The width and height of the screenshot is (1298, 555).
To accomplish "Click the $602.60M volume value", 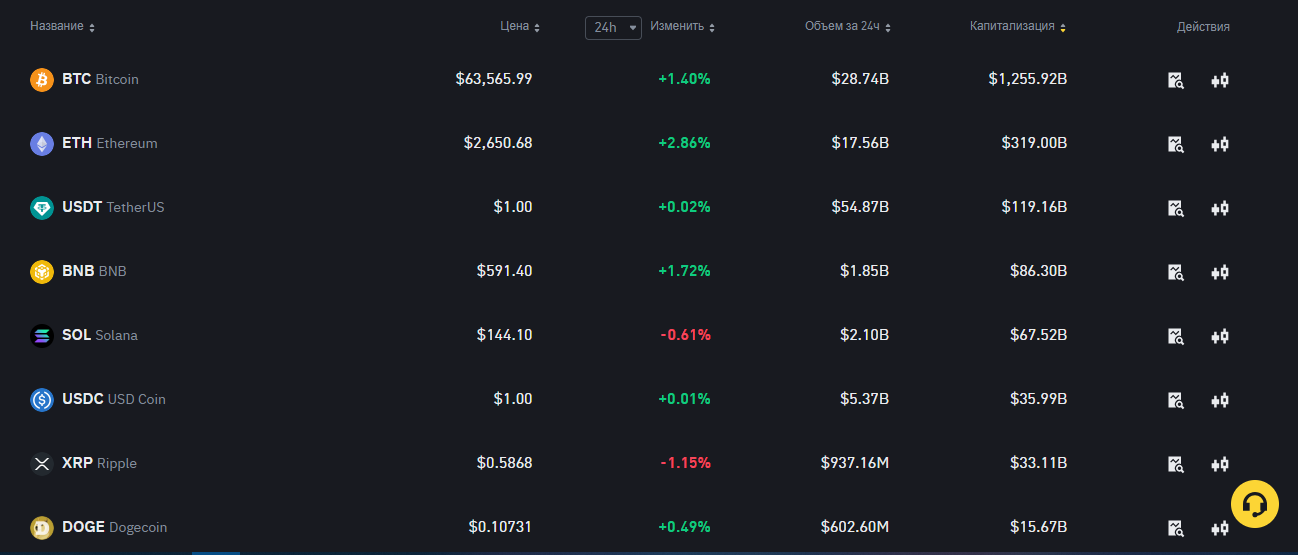I will click(x=855, y=527).
